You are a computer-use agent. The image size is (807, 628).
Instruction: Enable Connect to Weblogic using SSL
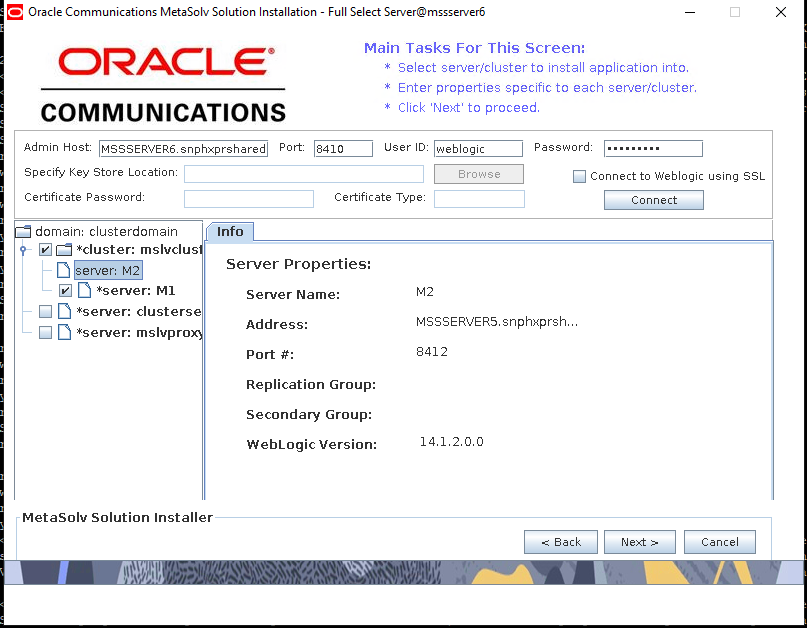click(580, 177)
